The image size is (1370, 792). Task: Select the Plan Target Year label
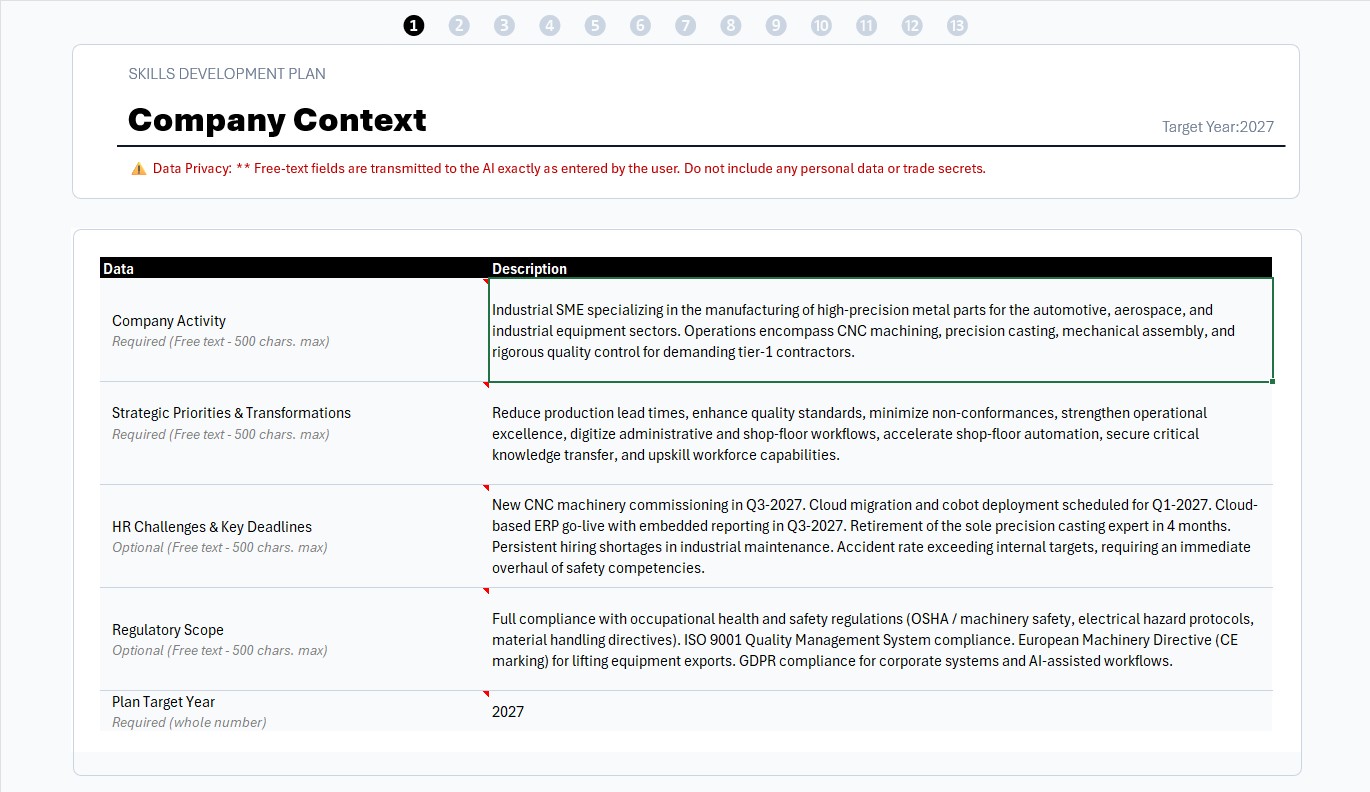pyautogui.click(x=163, y=702)
